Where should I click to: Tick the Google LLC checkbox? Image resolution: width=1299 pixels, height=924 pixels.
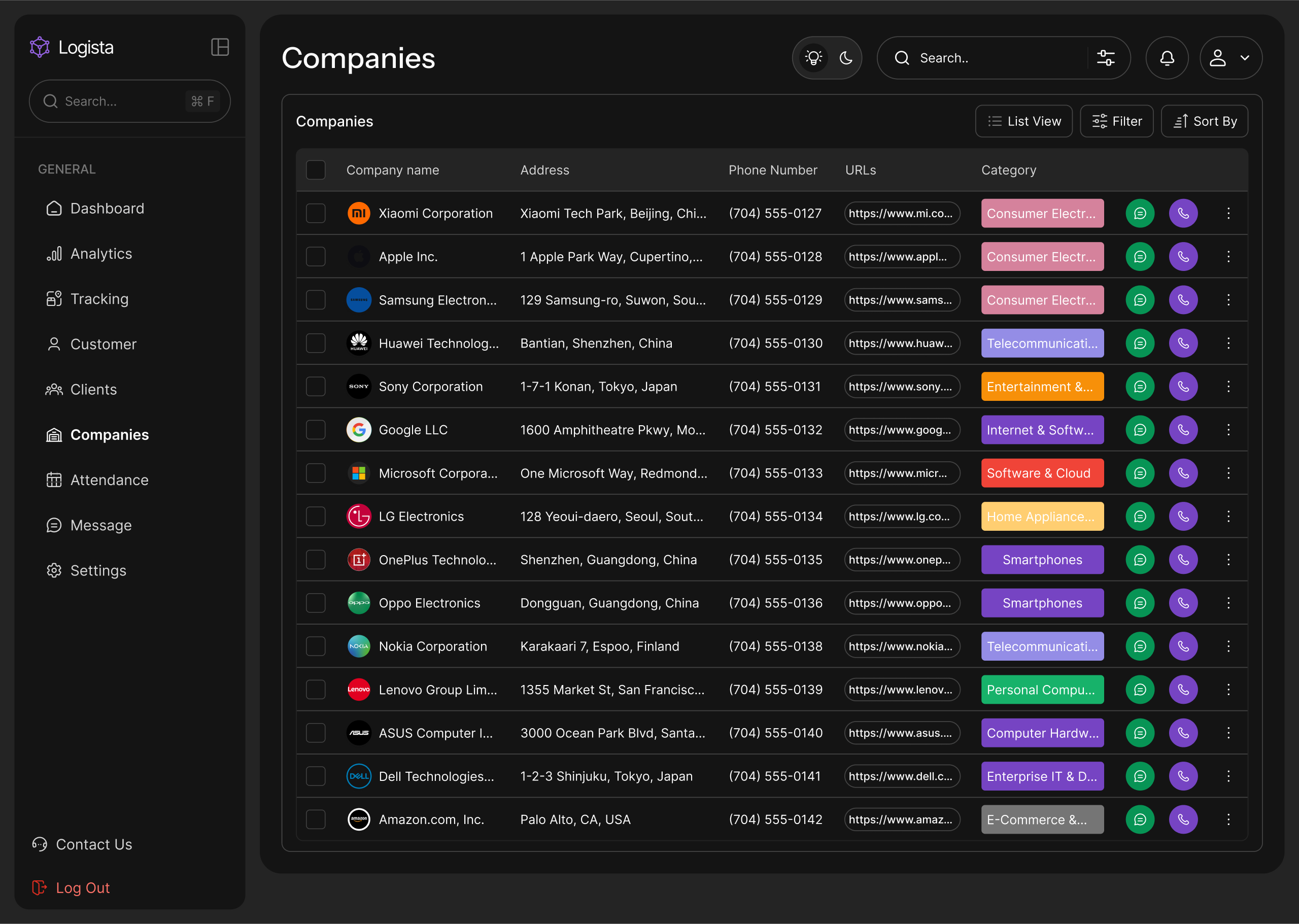click(x=316, y=430)
